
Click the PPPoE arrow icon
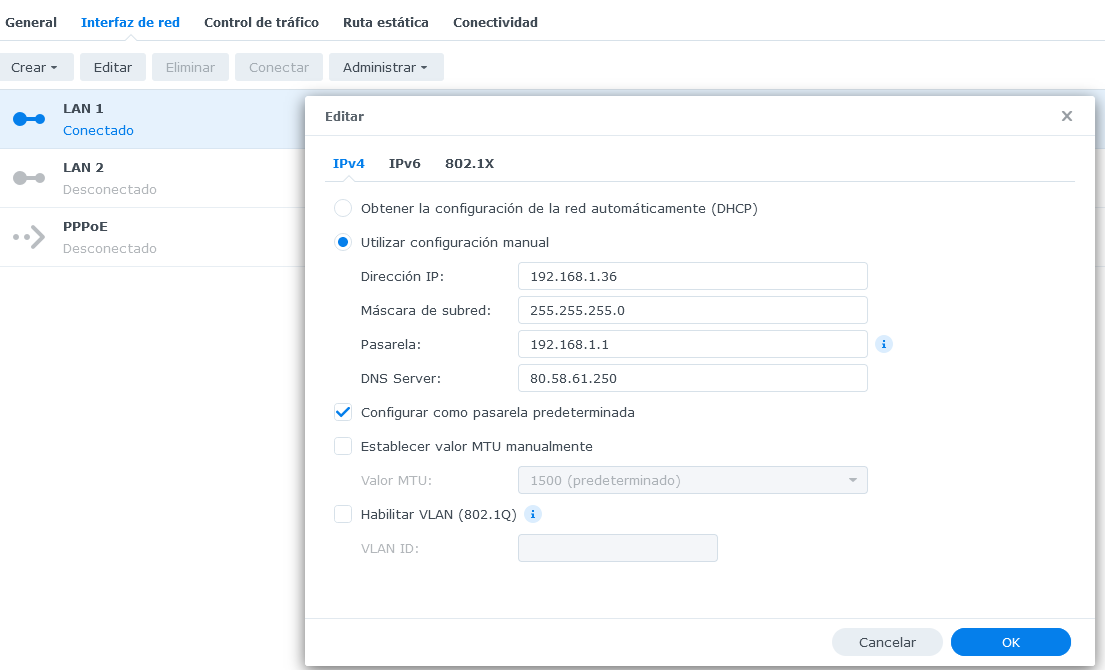tap(29, 237)
